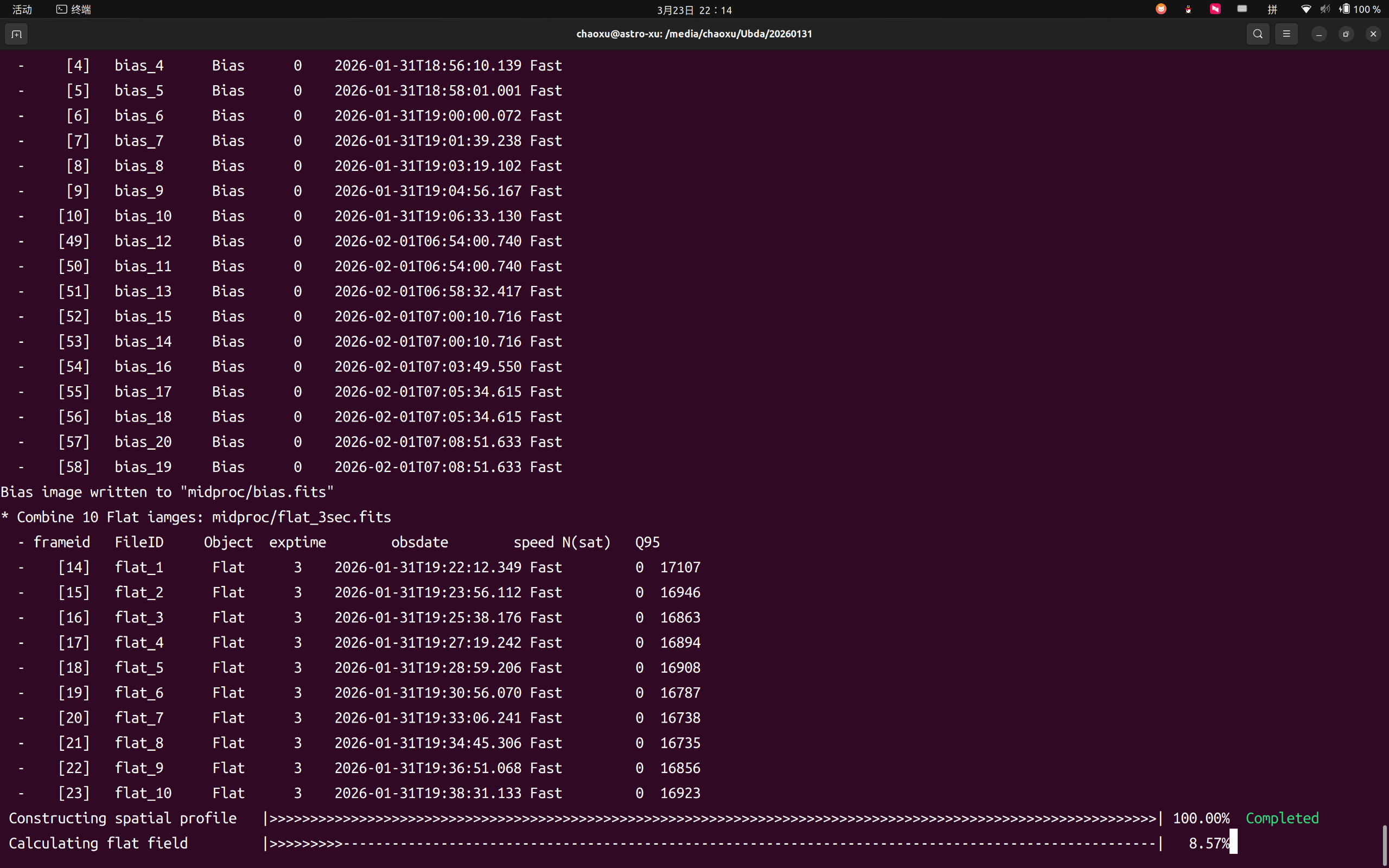Click the Wi-Fi status icon
The image size is (1389, 868).
click(x=1306, y=9)
